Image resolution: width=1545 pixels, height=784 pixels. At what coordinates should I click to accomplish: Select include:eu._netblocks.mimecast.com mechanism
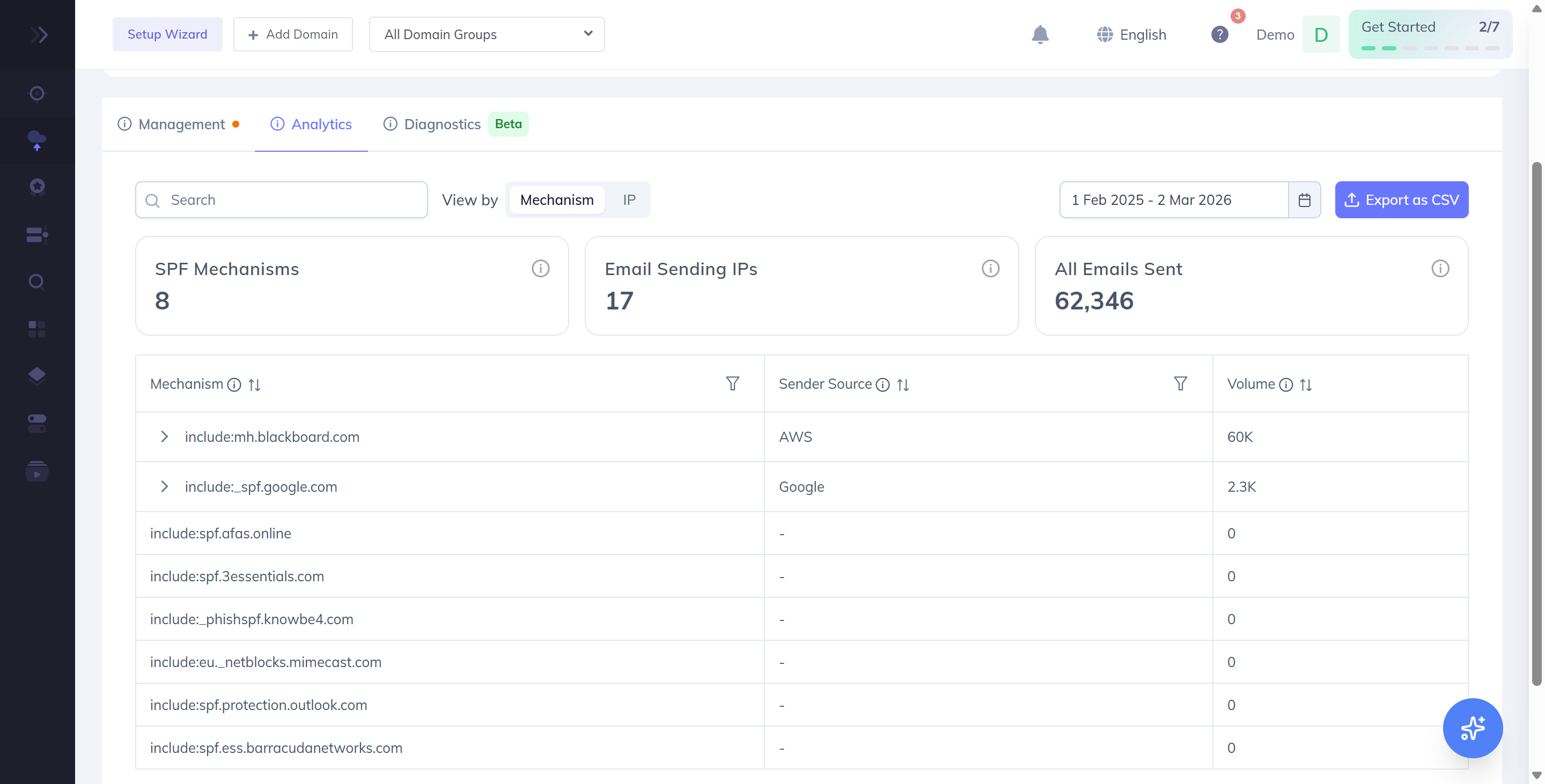click(x=266, y=662)
